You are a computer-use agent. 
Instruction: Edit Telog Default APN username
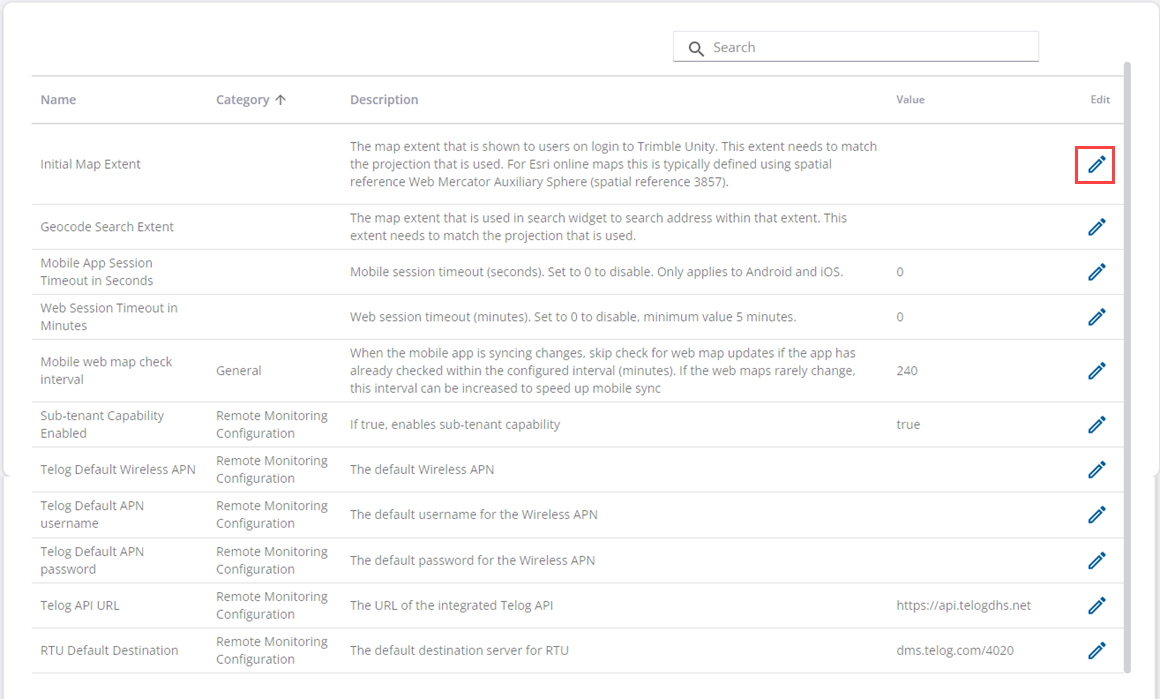(x=1096, y=515)
